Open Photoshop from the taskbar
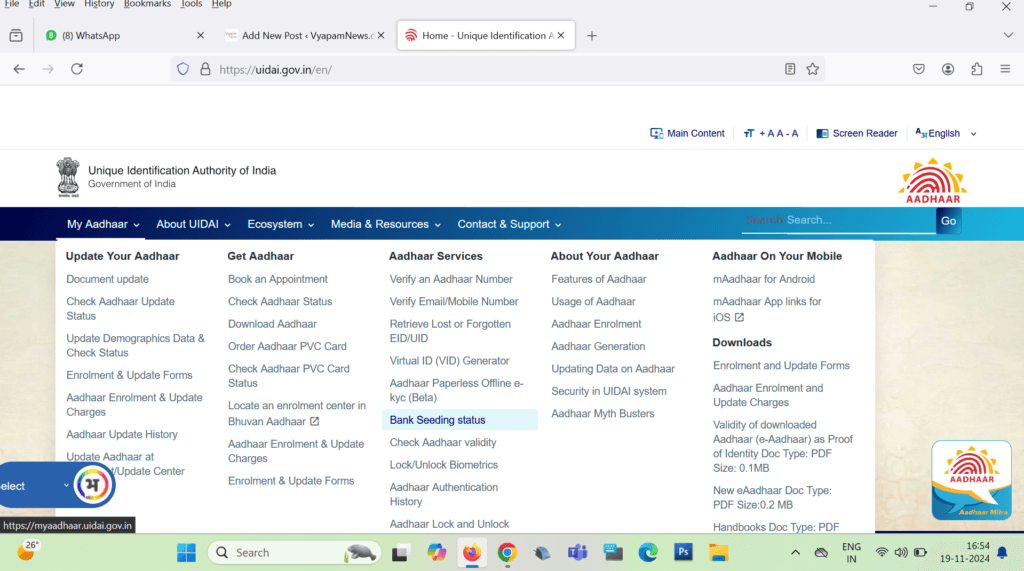This screenshot has height=571, width=1024. (683, 553)
